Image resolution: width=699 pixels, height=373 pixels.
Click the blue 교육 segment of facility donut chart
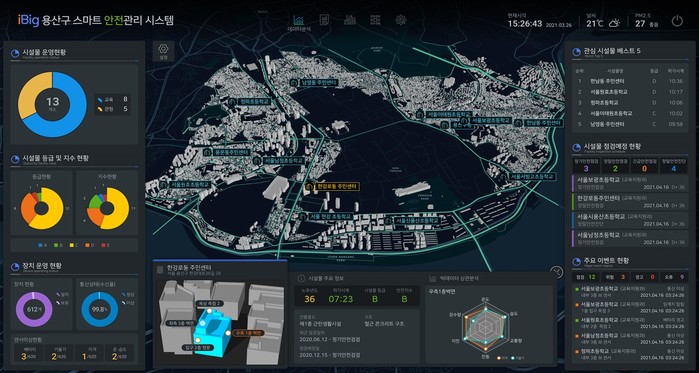70,116
